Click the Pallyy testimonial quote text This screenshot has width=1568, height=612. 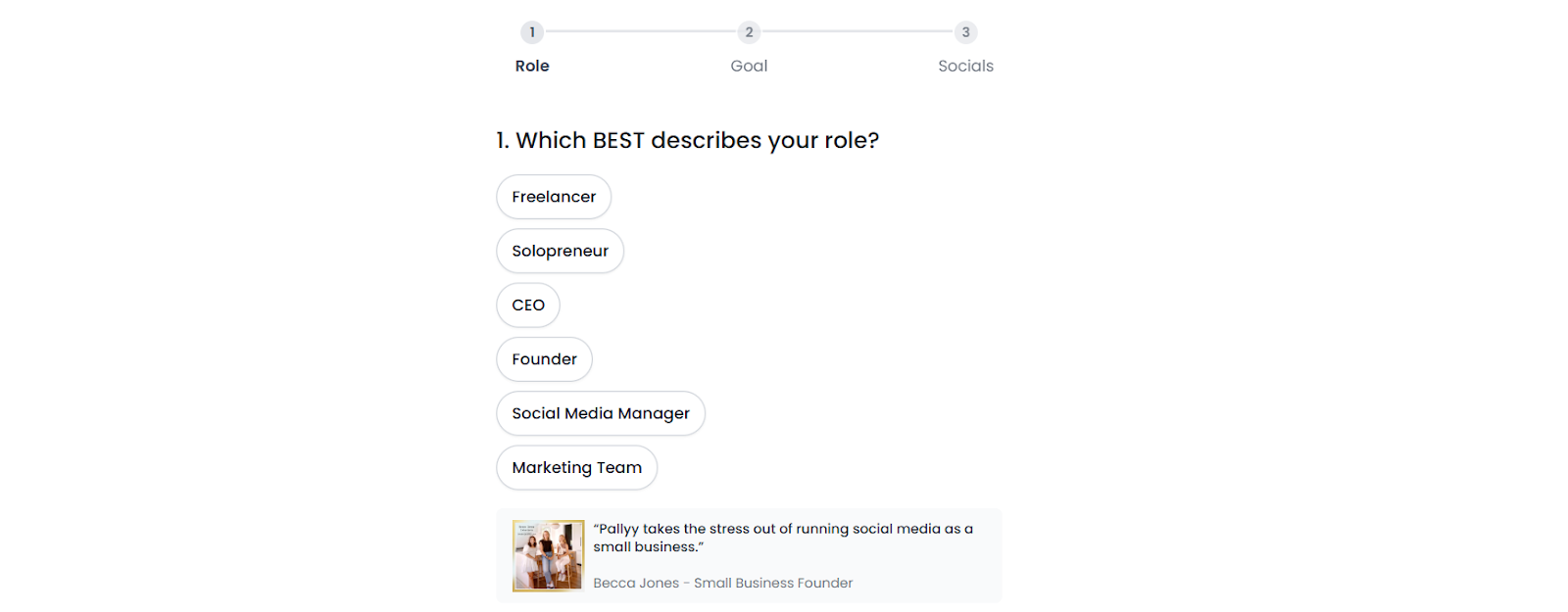pyautogui.click(x=783, y=538)
